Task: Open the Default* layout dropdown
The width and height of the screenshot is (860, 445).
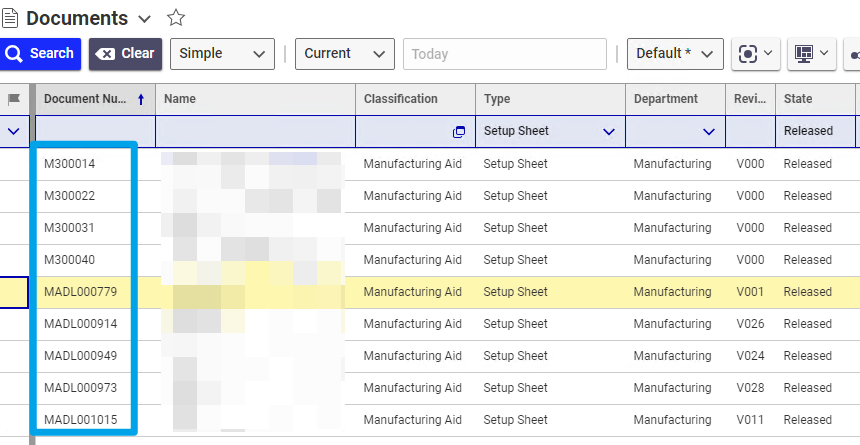Action: pos(675,54)
